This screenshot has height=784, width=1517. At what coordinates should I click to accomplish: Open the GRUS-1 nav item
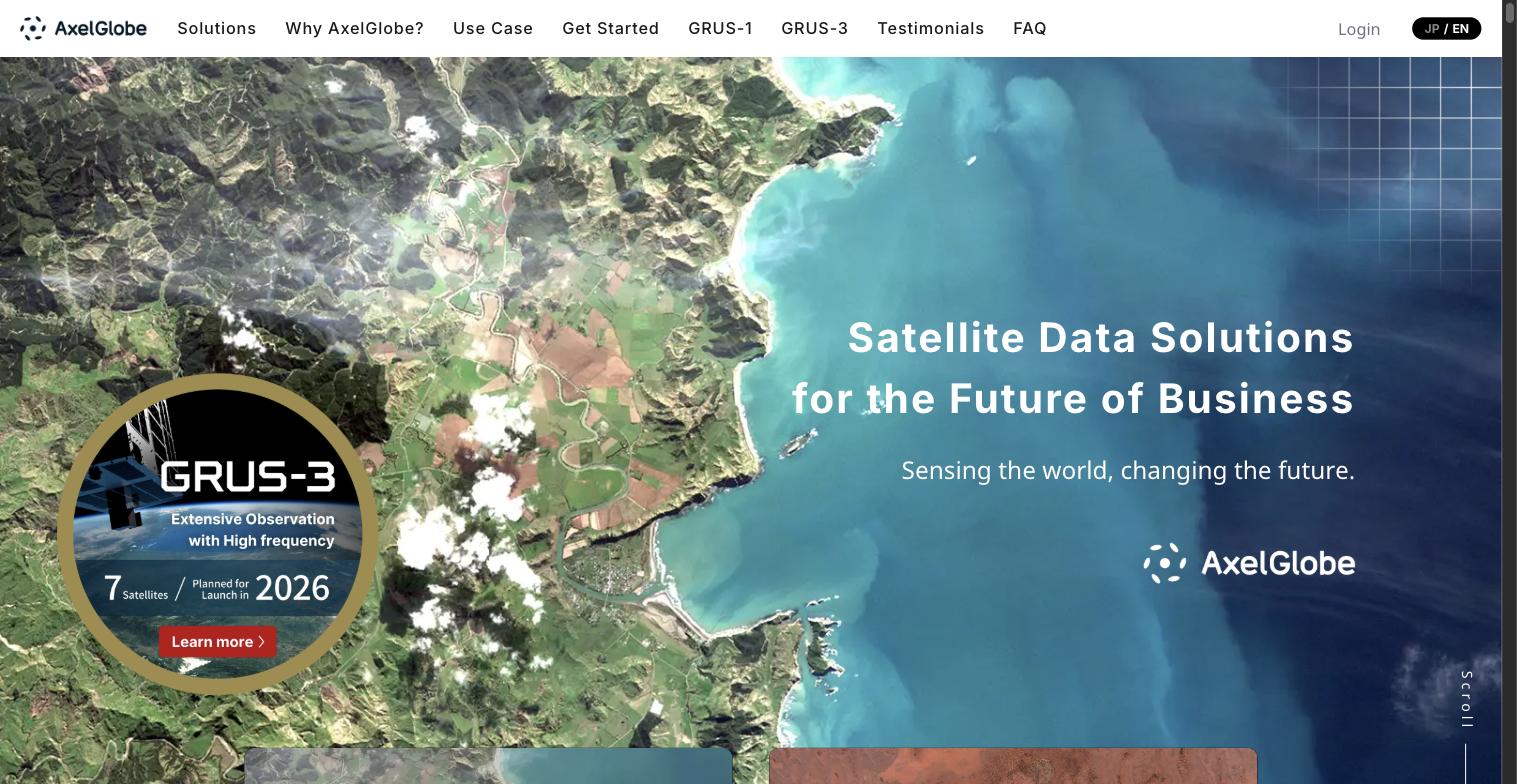click(x=720, y=28)
